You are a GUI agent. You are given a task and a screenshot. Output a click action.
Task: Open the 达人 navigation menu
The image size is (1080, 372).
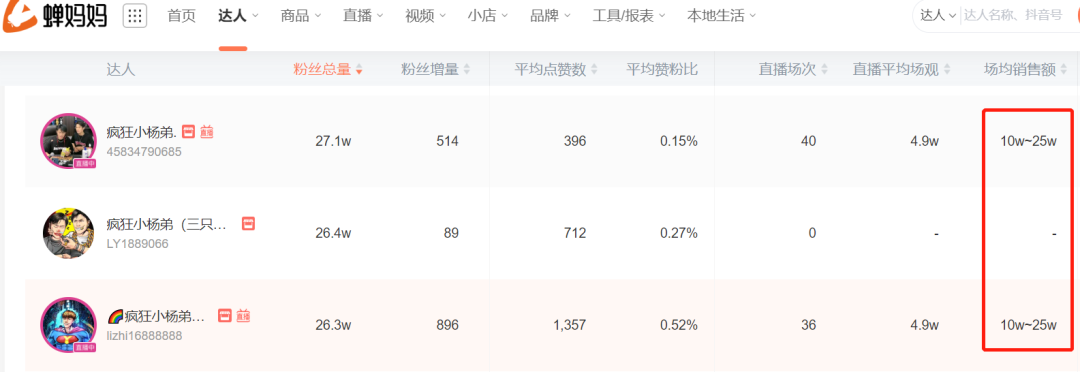[x=238, y=16]
